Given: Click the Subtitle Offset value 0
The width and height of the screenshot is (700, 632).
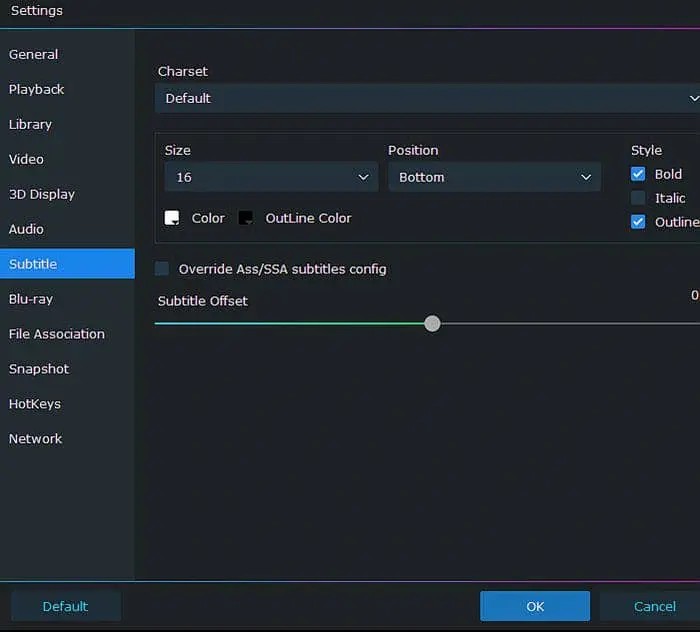Looking at the screenshot, I should [695, 295].
